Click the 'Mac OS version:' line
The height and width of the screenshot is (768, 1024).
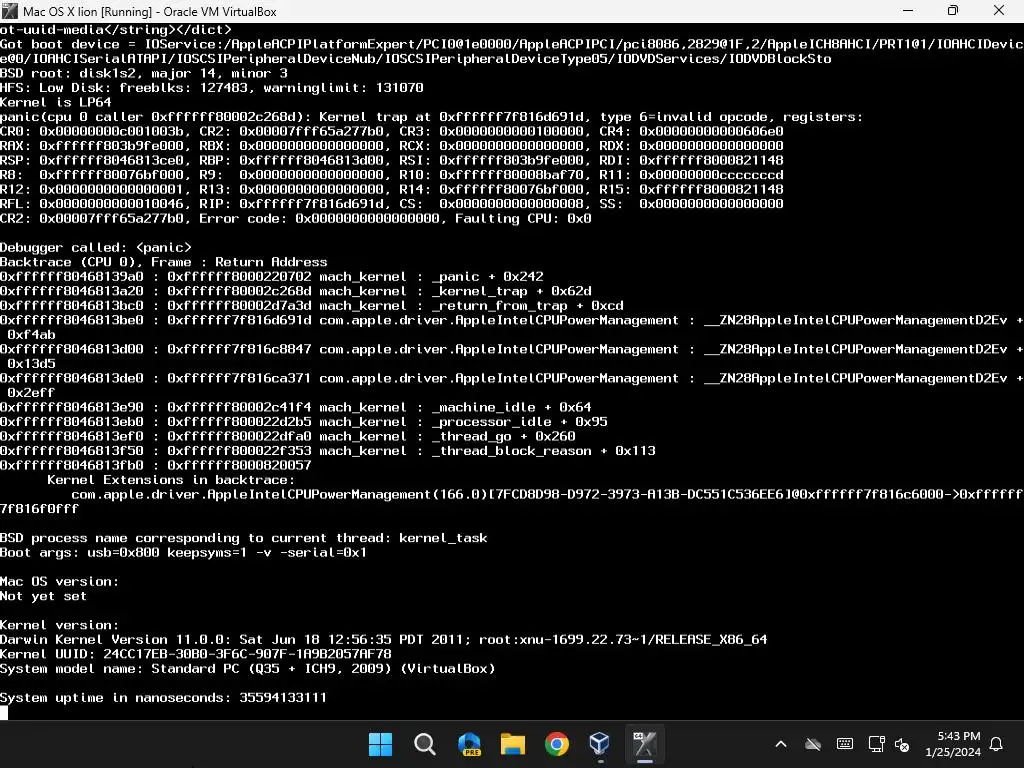(59, 581)
